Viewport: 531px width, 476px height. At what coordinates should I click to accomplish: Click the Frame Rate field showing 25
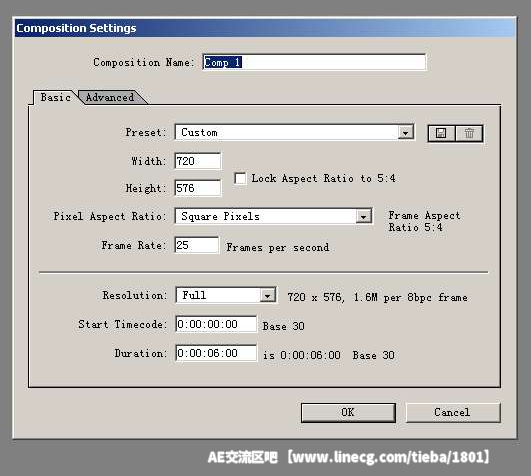[197, 245]
